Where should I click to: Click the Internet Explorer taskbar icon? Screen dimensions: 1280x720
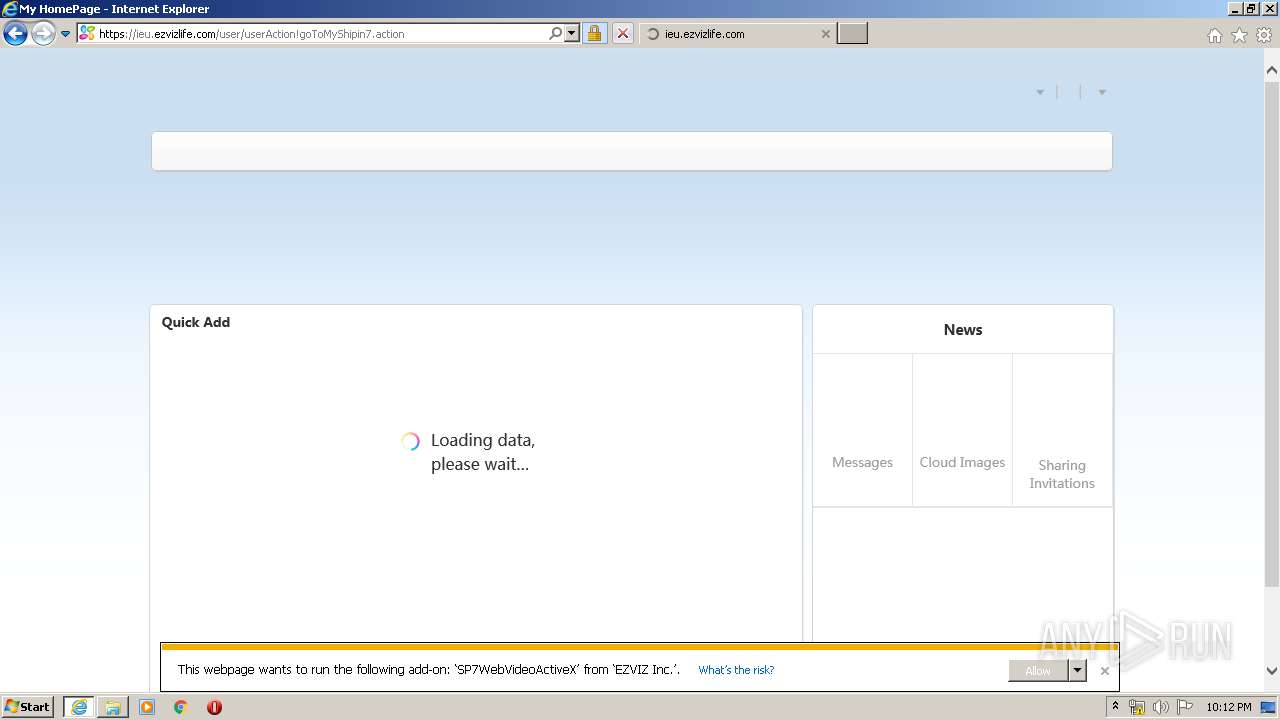click(79, 707)
